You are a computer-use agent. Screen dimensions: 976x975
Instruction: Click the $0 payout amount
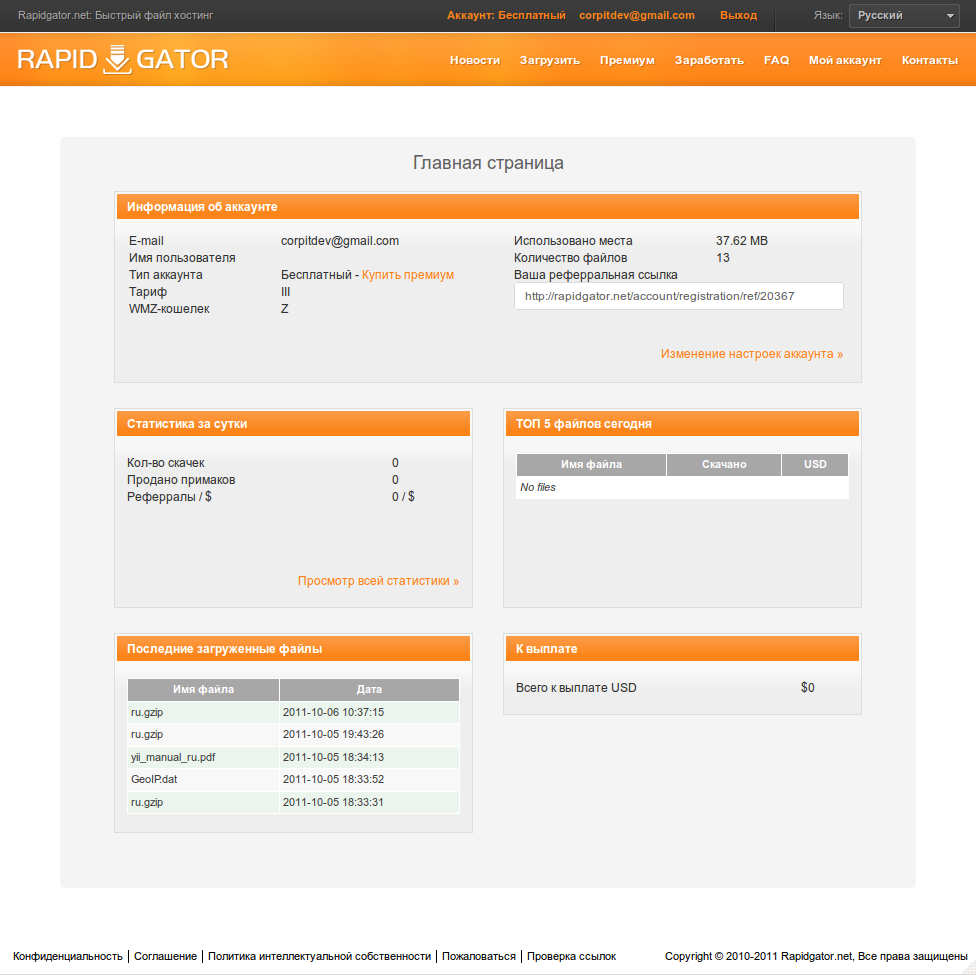tap(807, 688)
